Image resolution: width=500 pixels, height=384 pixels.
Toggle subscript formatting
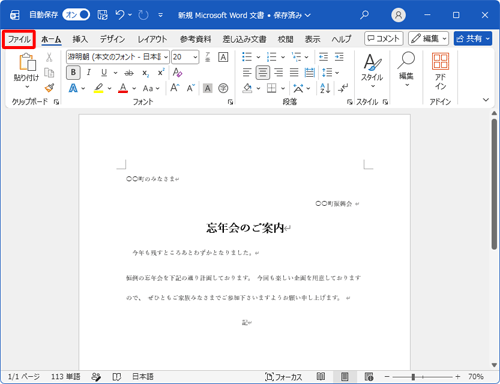(146, 73)
